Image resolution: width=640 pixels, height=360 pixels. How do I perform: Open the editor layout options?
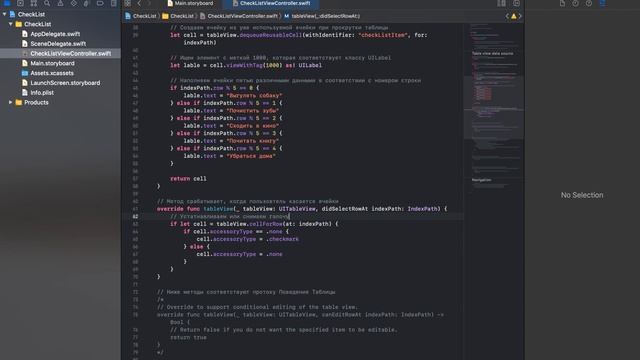click(x=501, y=3)
